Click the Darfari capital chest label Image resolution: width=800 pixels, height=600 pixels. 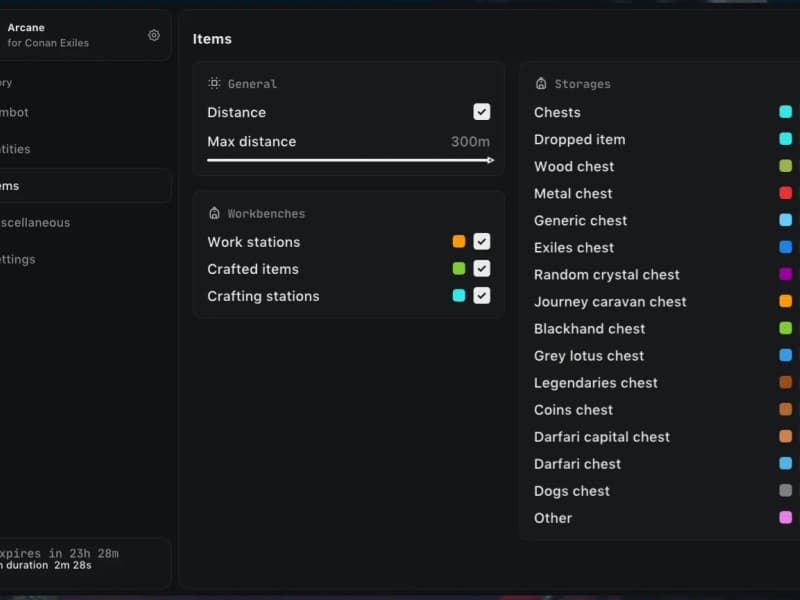click(602, 437)
